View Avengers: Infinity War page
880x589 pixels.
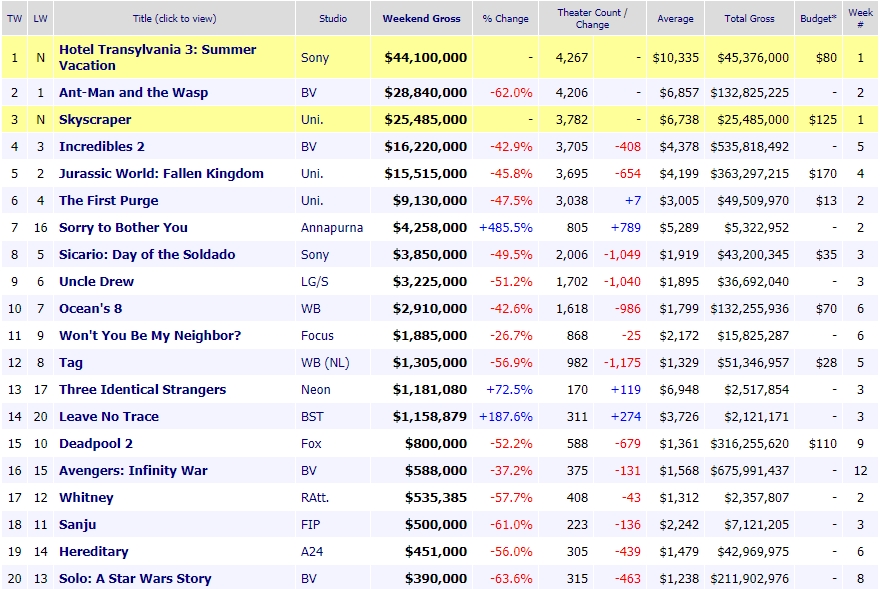tap(133, 471)
